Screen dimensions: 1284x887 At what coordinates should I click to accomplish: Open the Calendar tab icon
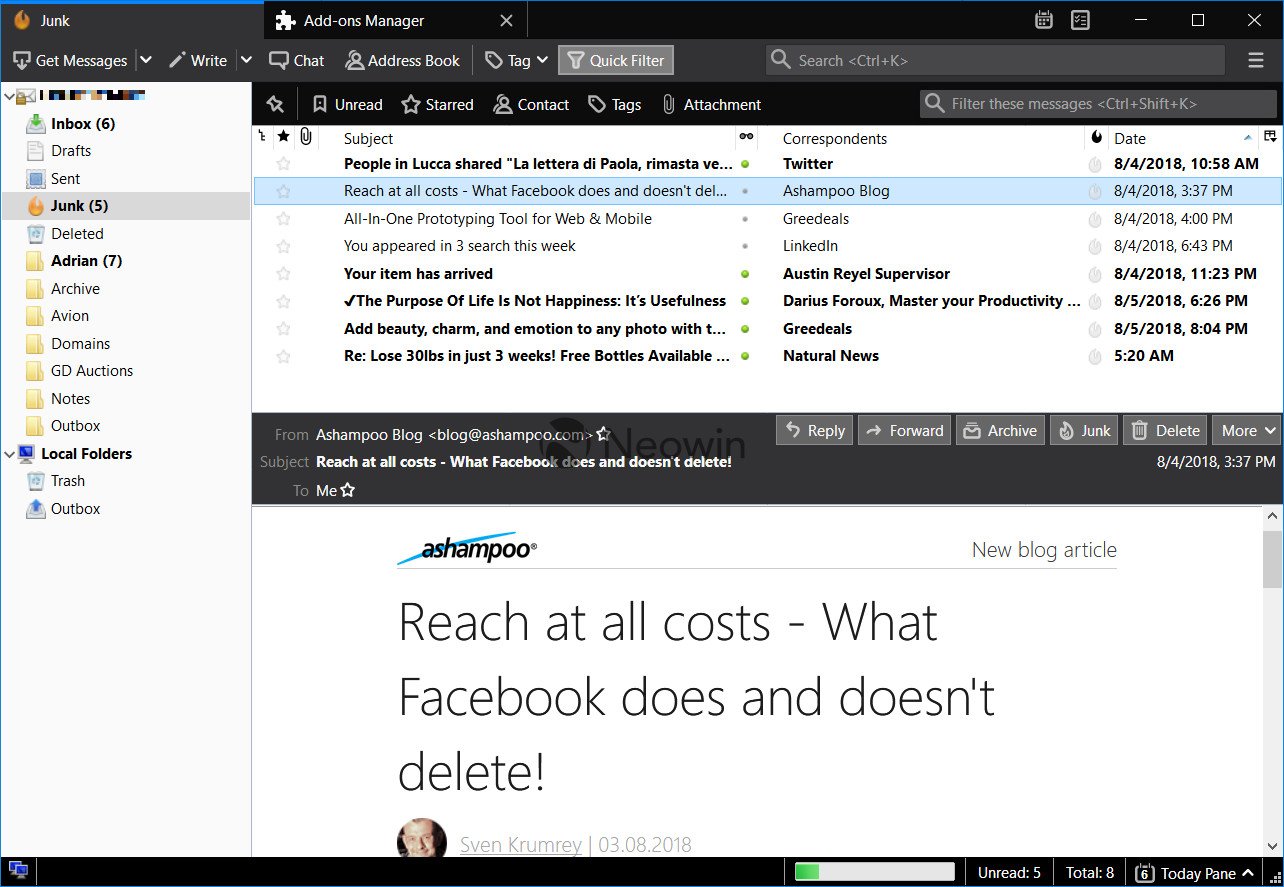[x=1044, y=20]
